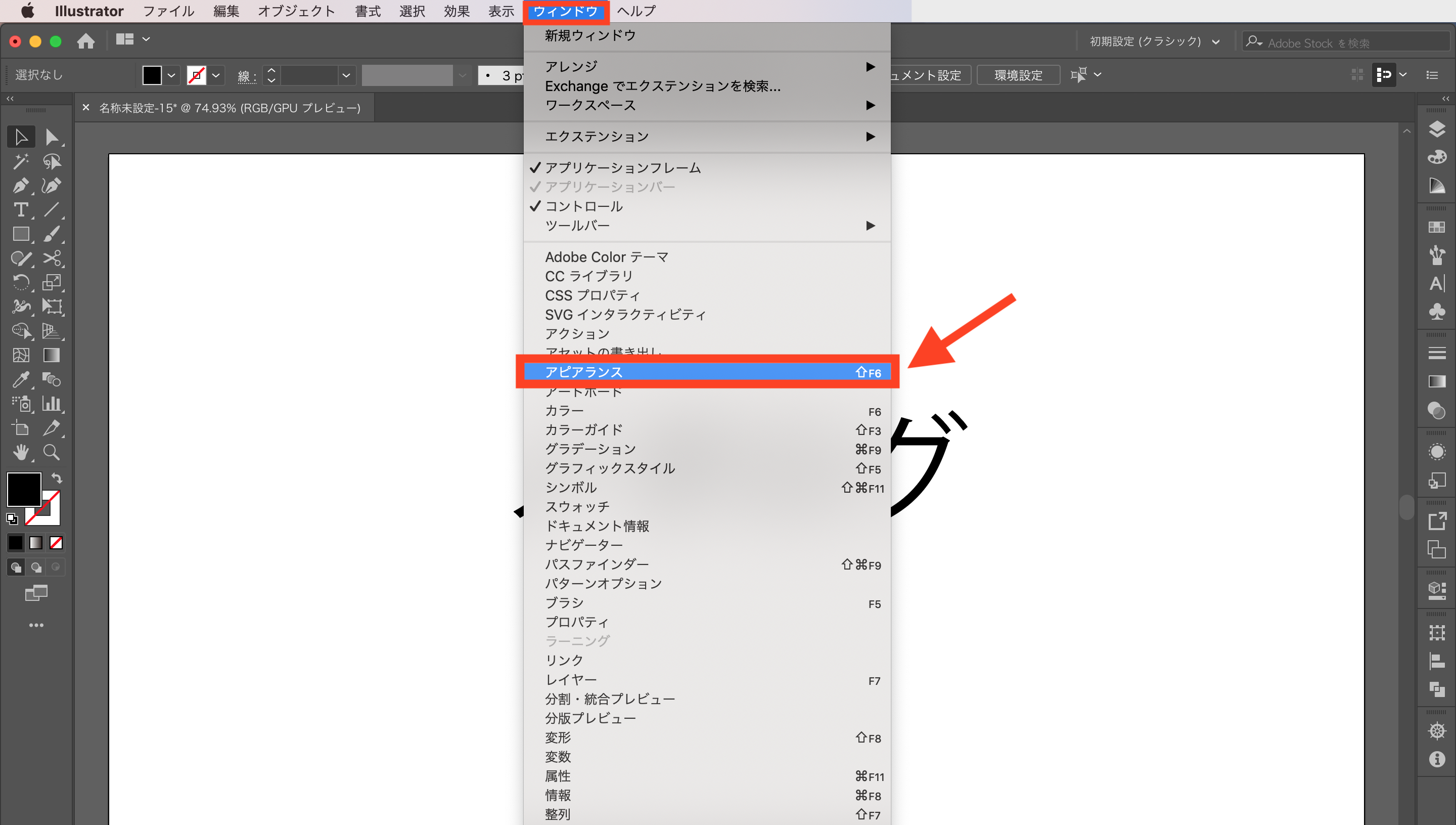This screenshot has width=1456, height=825.
Task: Select the Direct Selection tool
Action: 52,137
